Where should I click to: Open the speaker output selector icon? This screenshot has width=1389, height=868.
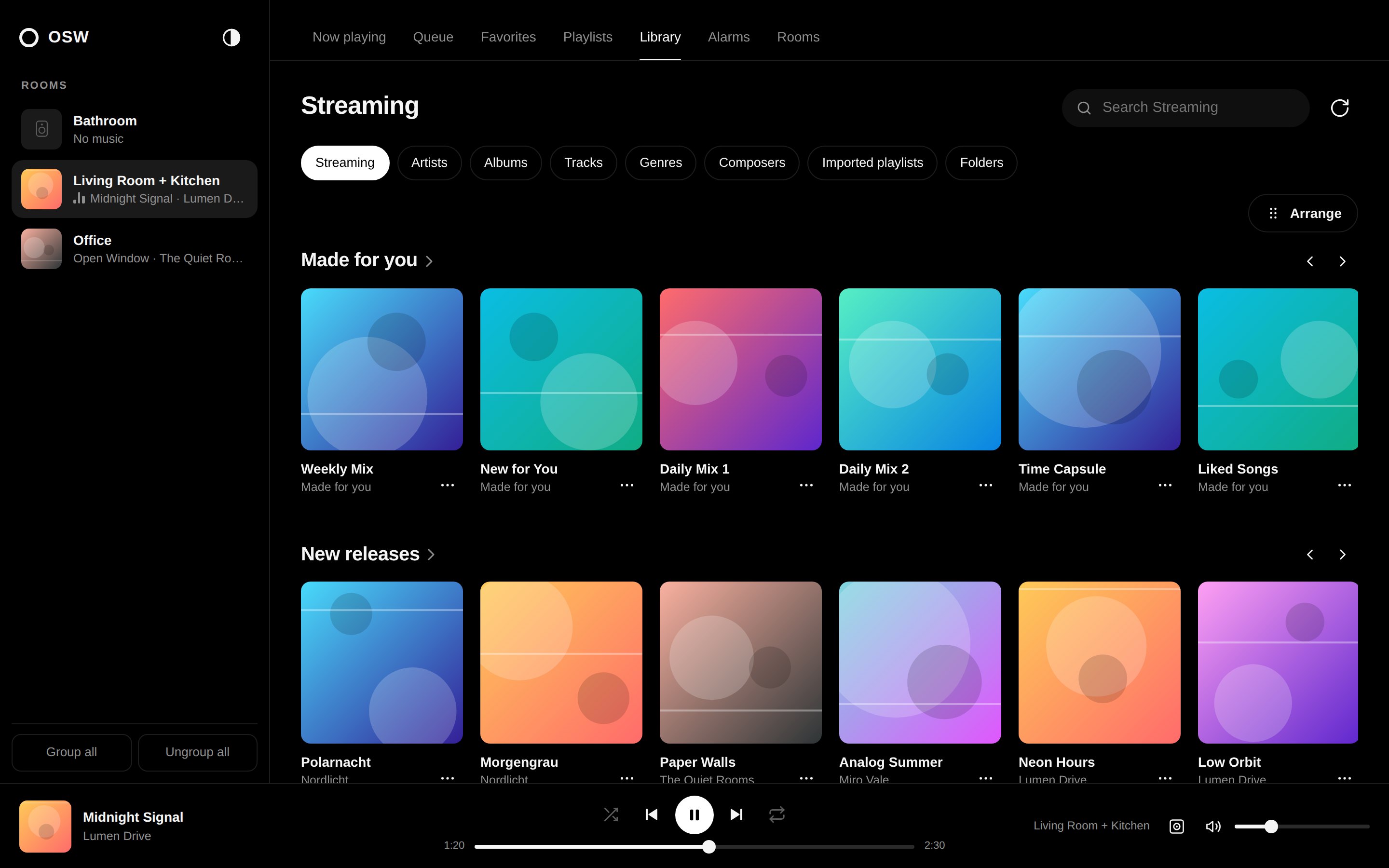1177,826
